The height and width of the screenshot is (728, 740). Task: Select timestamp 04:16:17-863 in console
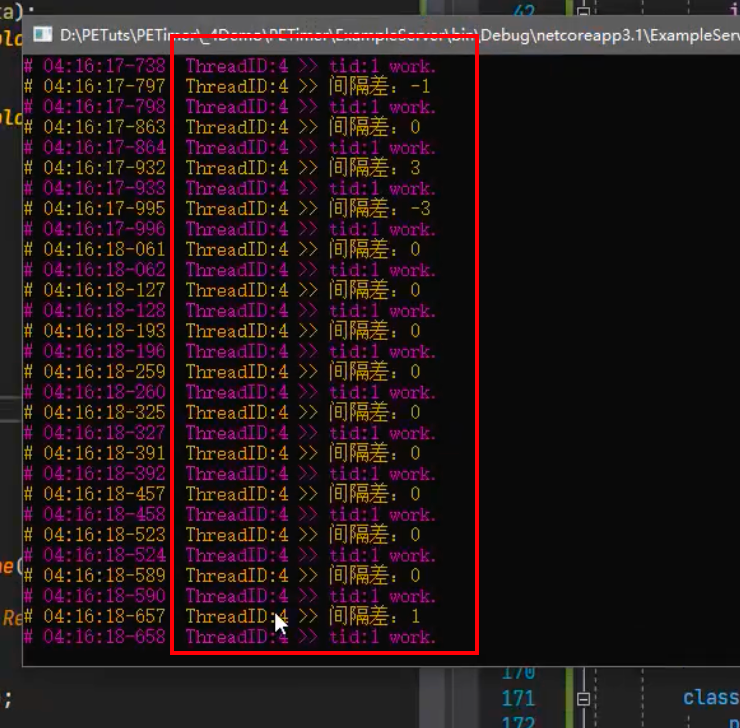click(x=104, y=127)
